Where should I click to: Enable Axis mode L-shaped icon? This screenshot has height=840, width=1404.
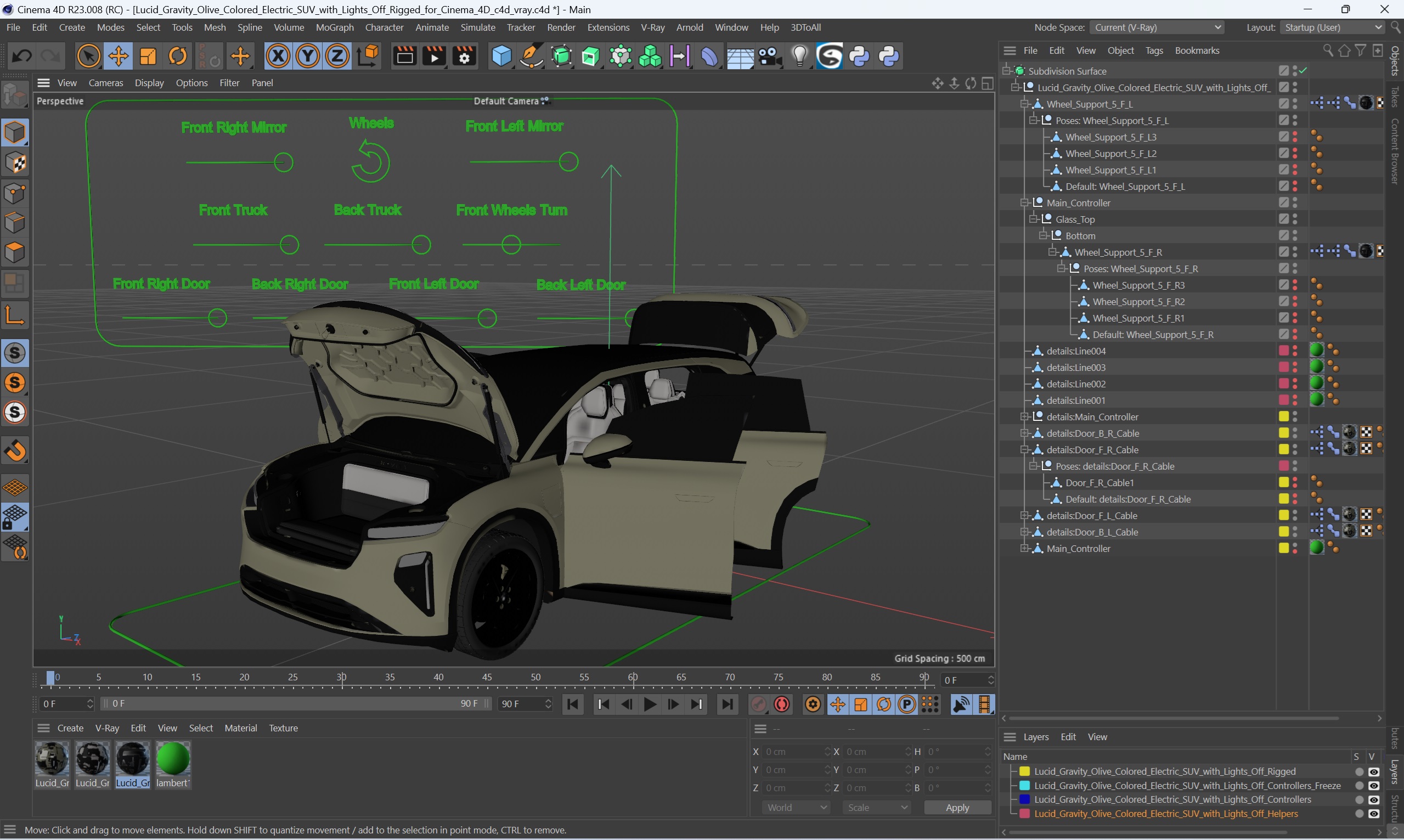pos(15,315)
